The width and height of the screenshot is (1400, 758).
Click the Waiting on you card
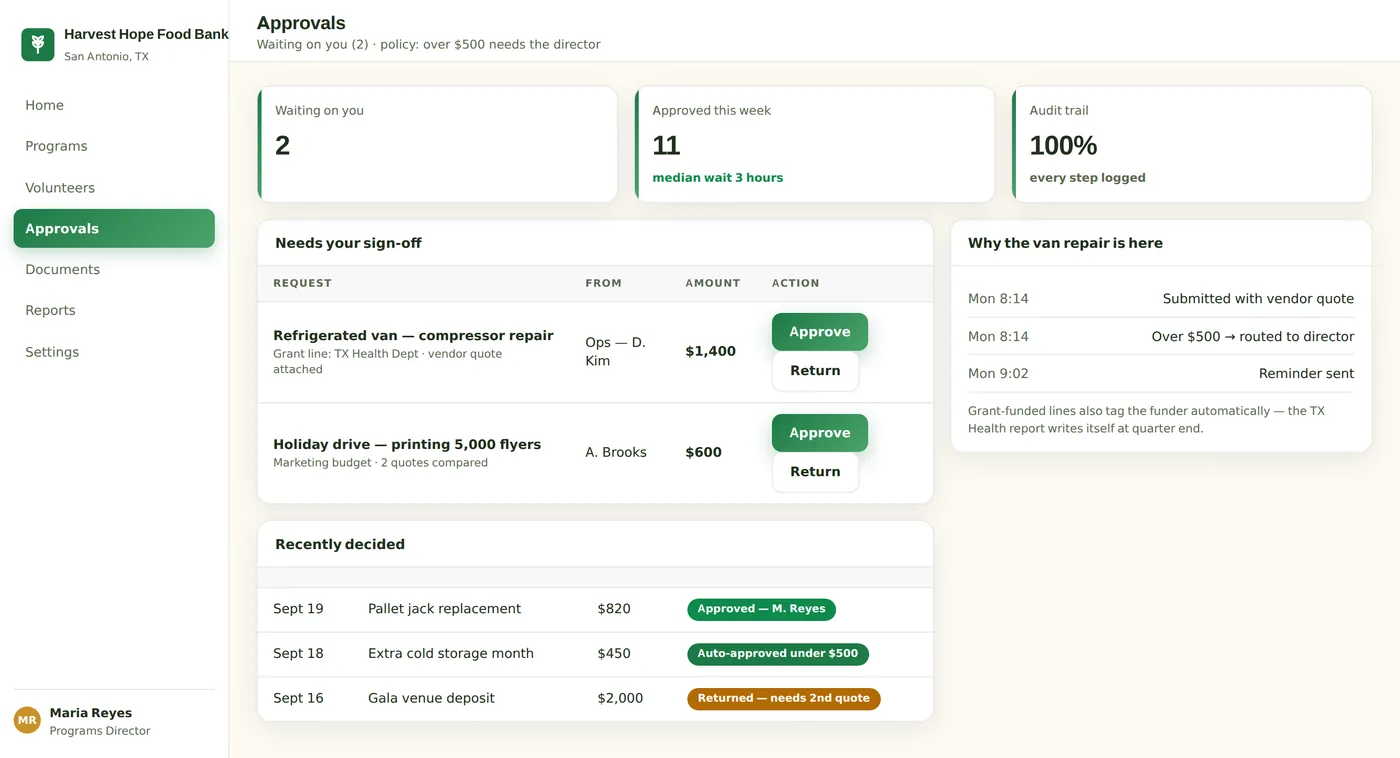pos(438,144)
